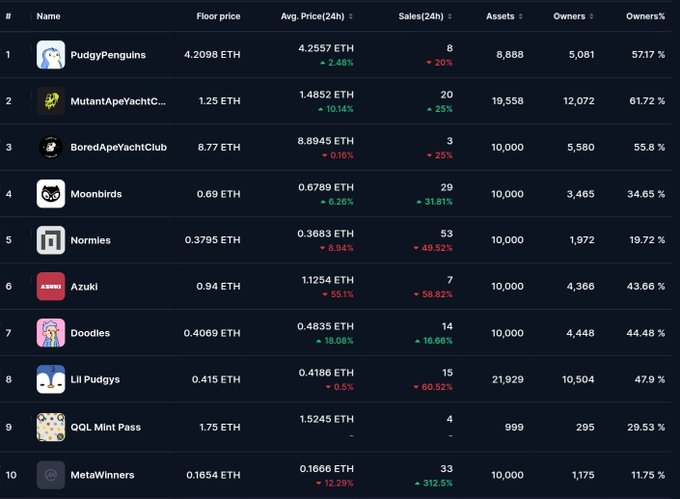Select the 1.25 ETH floor price
This screenshot has height=499, width=680.
pos(219,101)
